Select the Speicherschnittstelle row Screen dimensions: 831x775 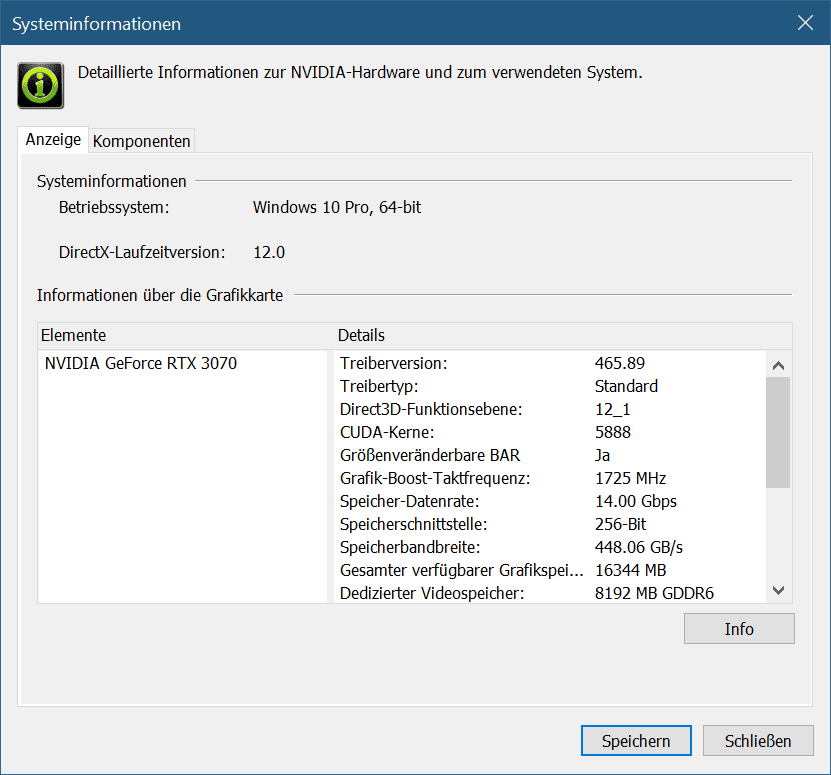pyautogui.click(x=550, y=524)
